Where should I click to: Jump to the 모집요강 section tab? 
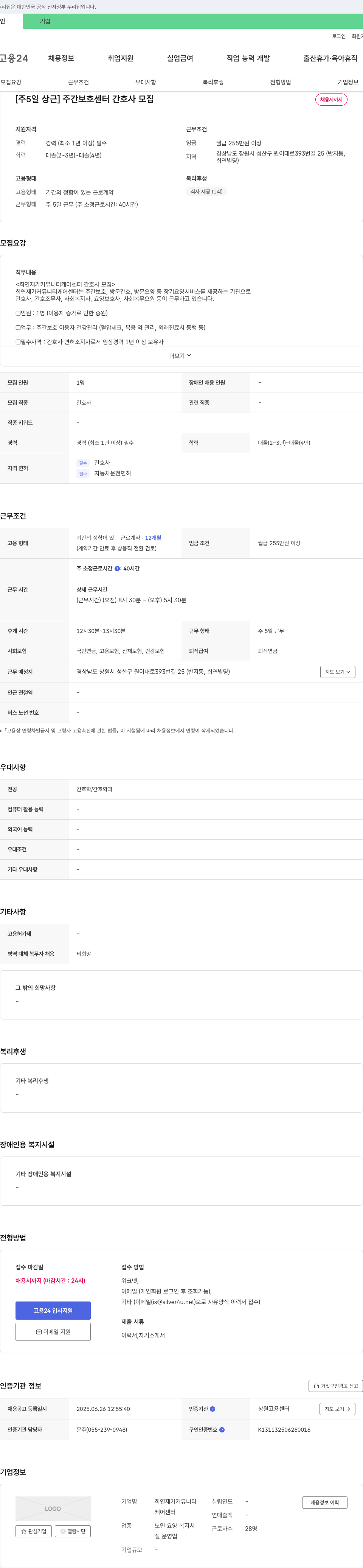(11, 82)
